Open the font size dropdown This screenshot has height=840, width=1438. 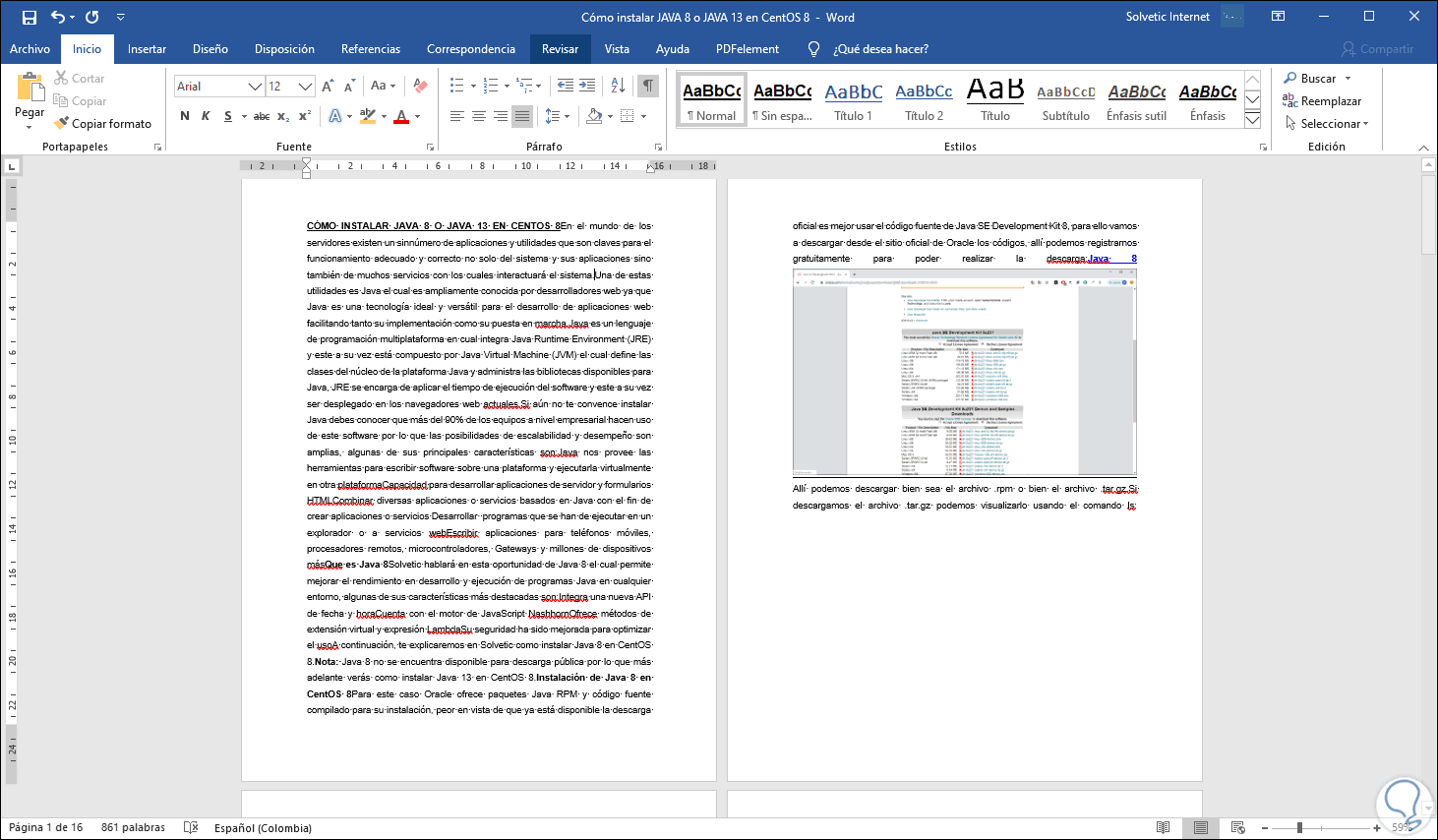tap(305, 87)
